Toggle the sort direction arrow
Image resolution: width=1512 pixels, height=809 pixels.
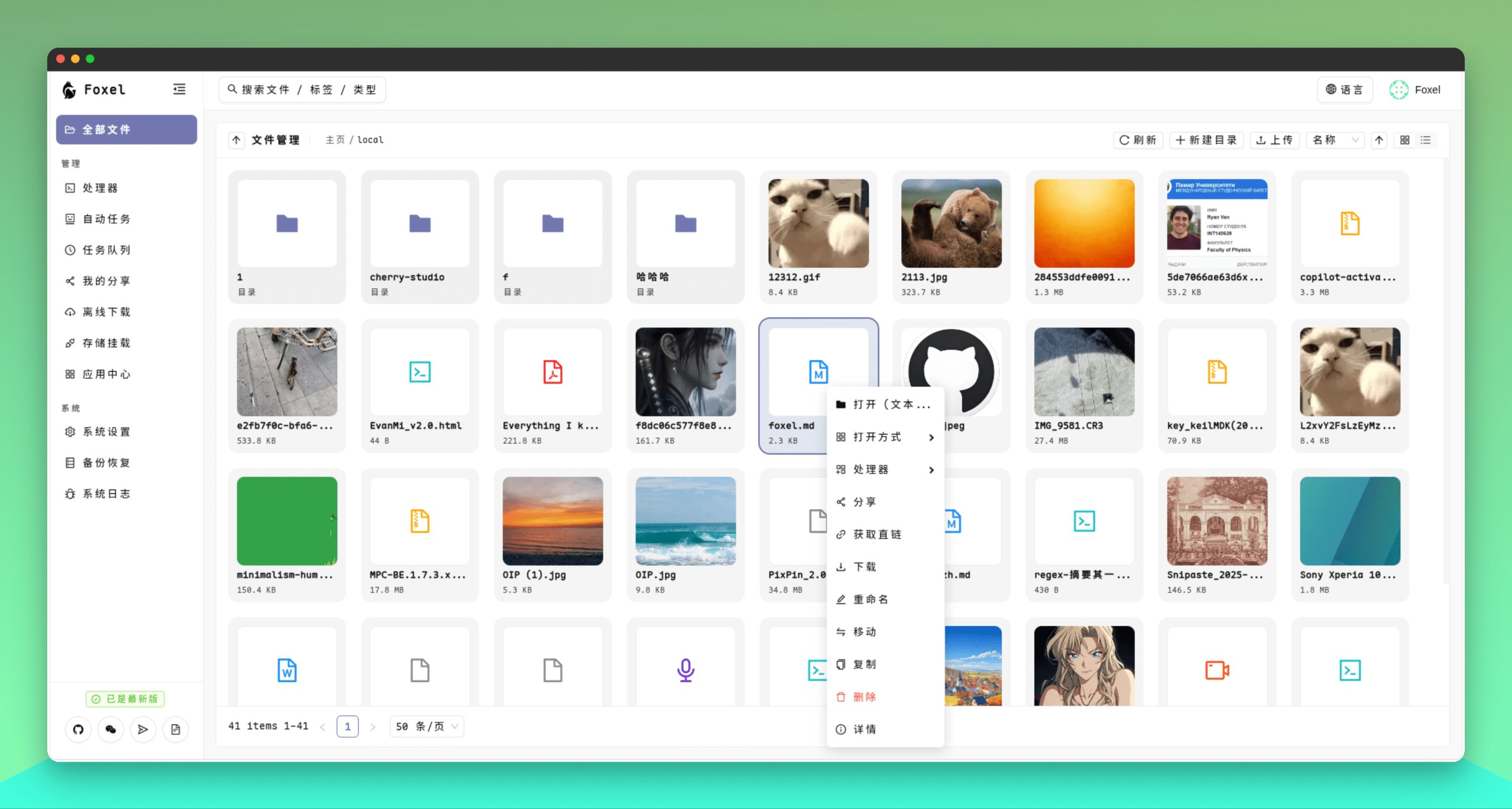tap(1379, 140)
